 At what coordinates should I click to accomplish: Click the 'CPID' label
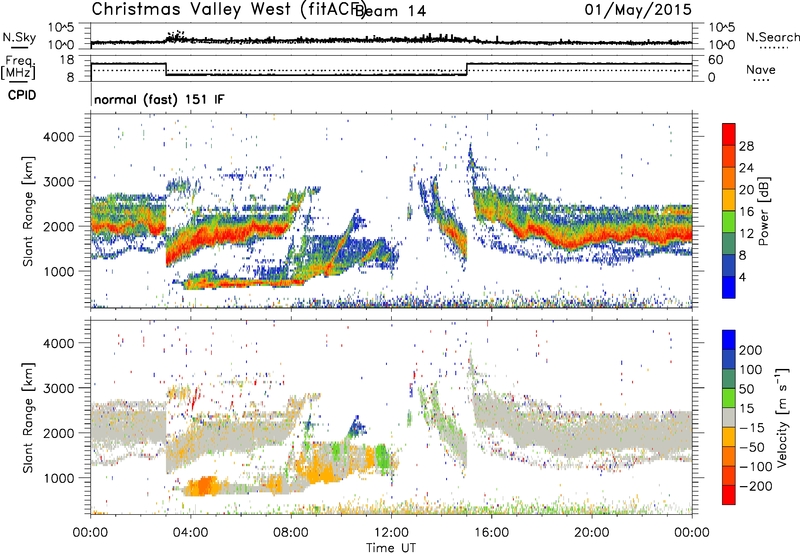(x=22, y=95)
